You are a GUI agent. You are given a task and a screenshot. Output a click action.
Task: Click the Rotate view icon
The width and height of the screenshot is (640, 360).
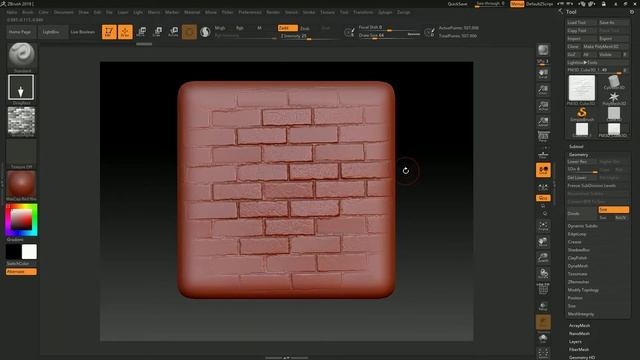(x=543, y=273)
